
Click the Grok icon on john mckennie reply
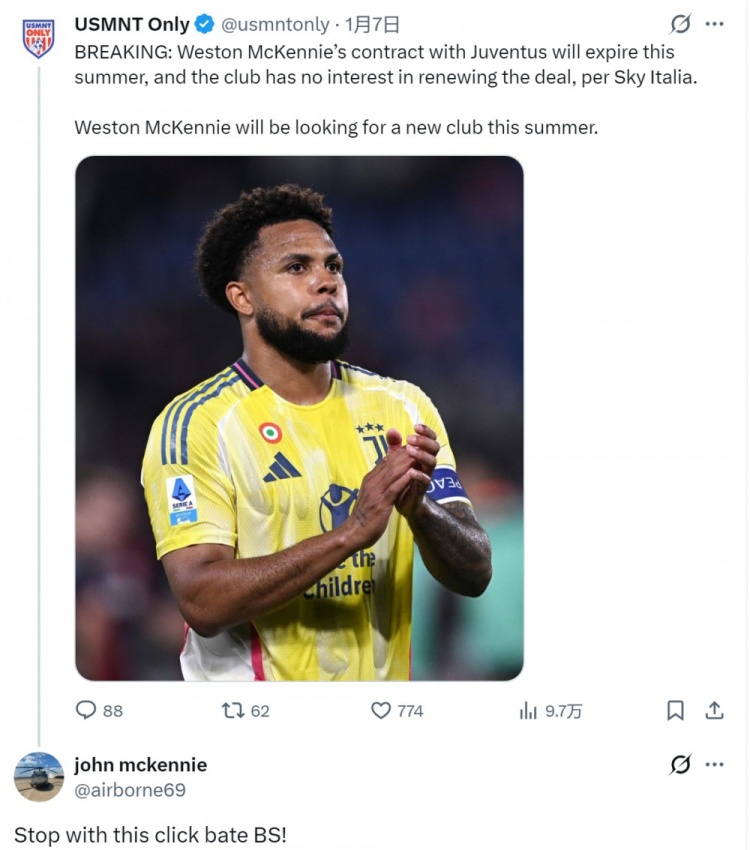point(681,765)
